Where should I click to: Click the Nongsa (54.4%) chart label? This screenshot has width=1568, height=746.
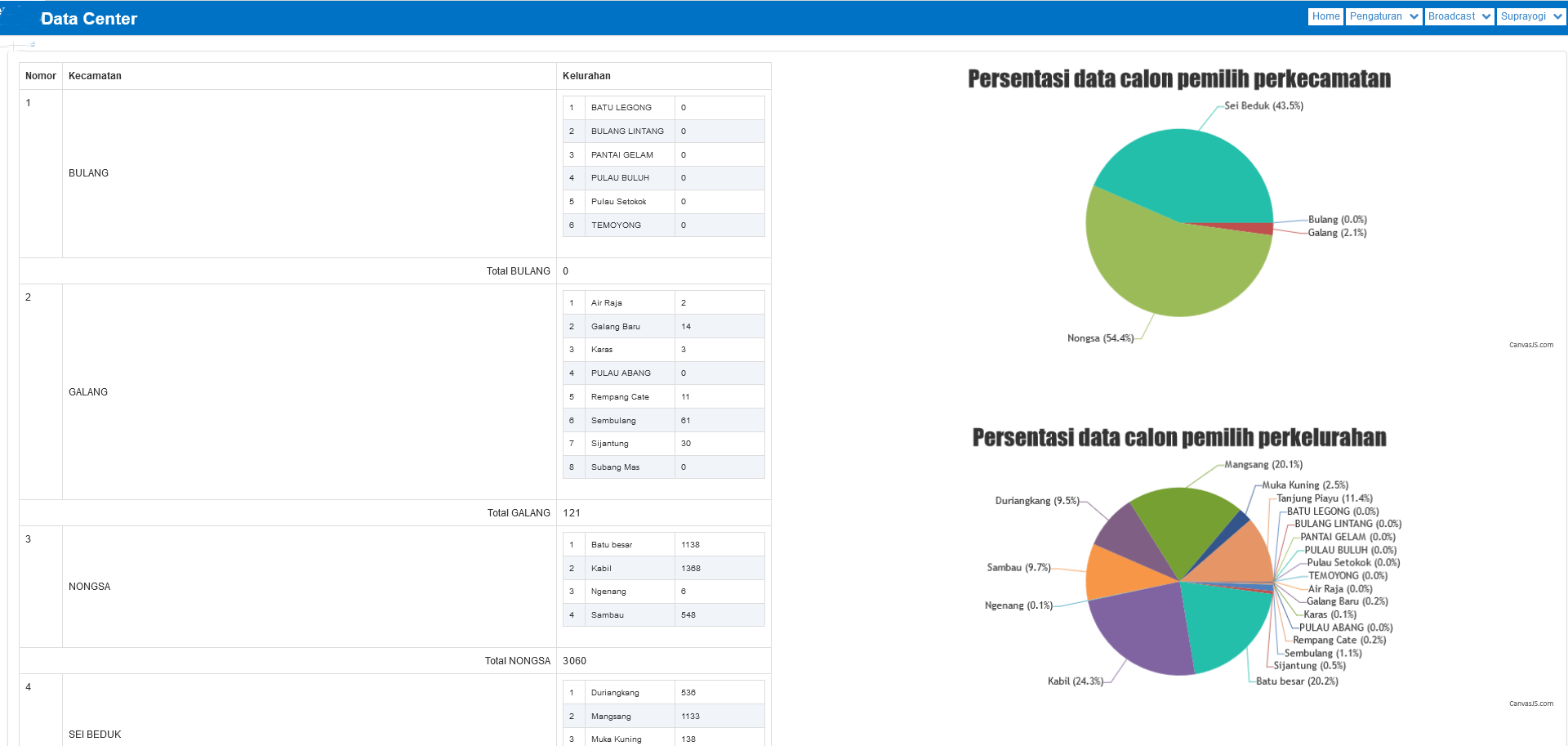(x=1100, y=338)
